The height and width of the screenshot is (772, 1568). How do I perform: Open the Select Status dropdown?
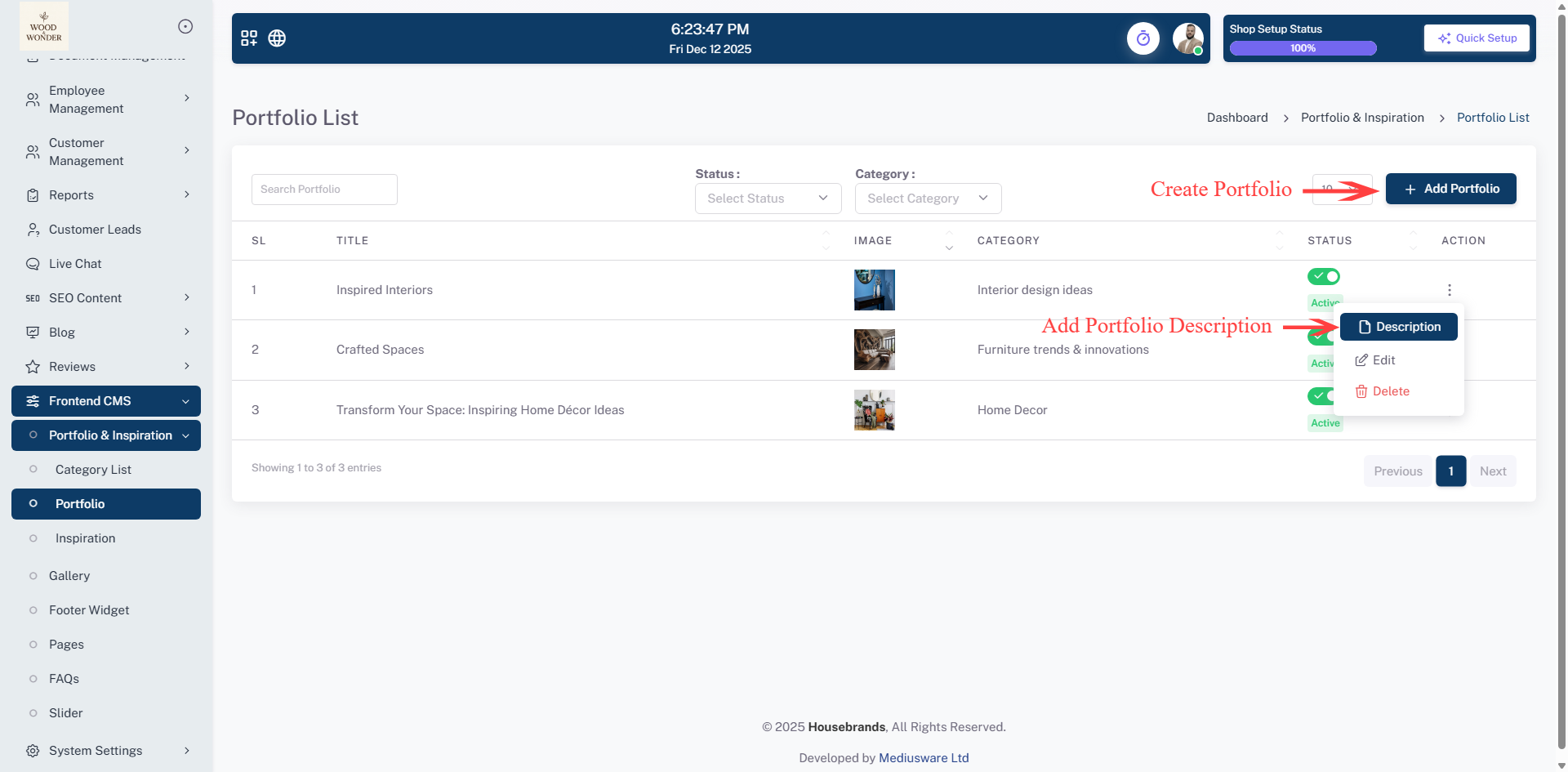tap(768, 199)
